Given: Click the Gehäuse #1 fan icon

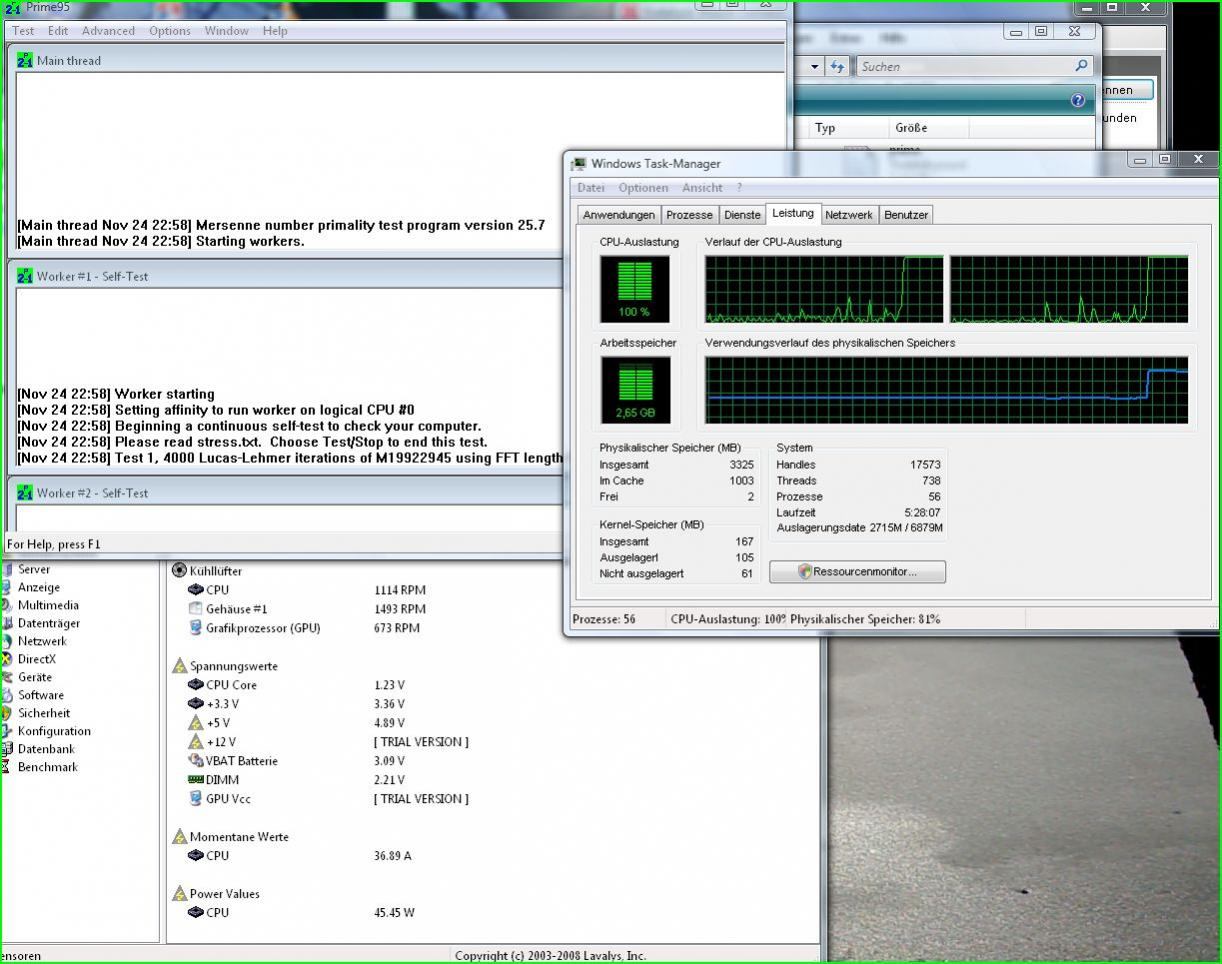Looking at the screenshot, I should point(196,608).
